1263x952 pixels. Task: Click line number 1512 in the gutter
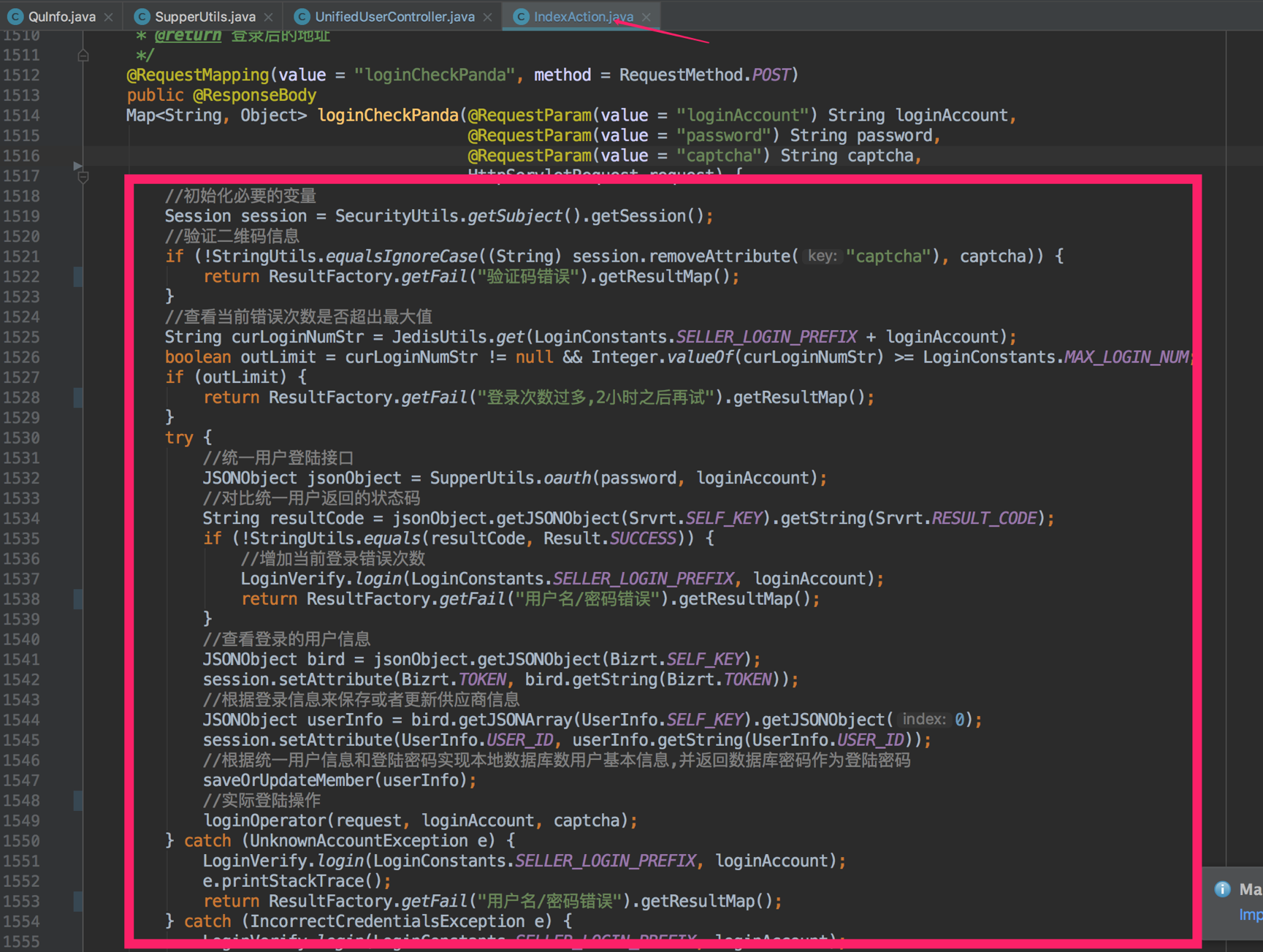(x=20, y=75)
